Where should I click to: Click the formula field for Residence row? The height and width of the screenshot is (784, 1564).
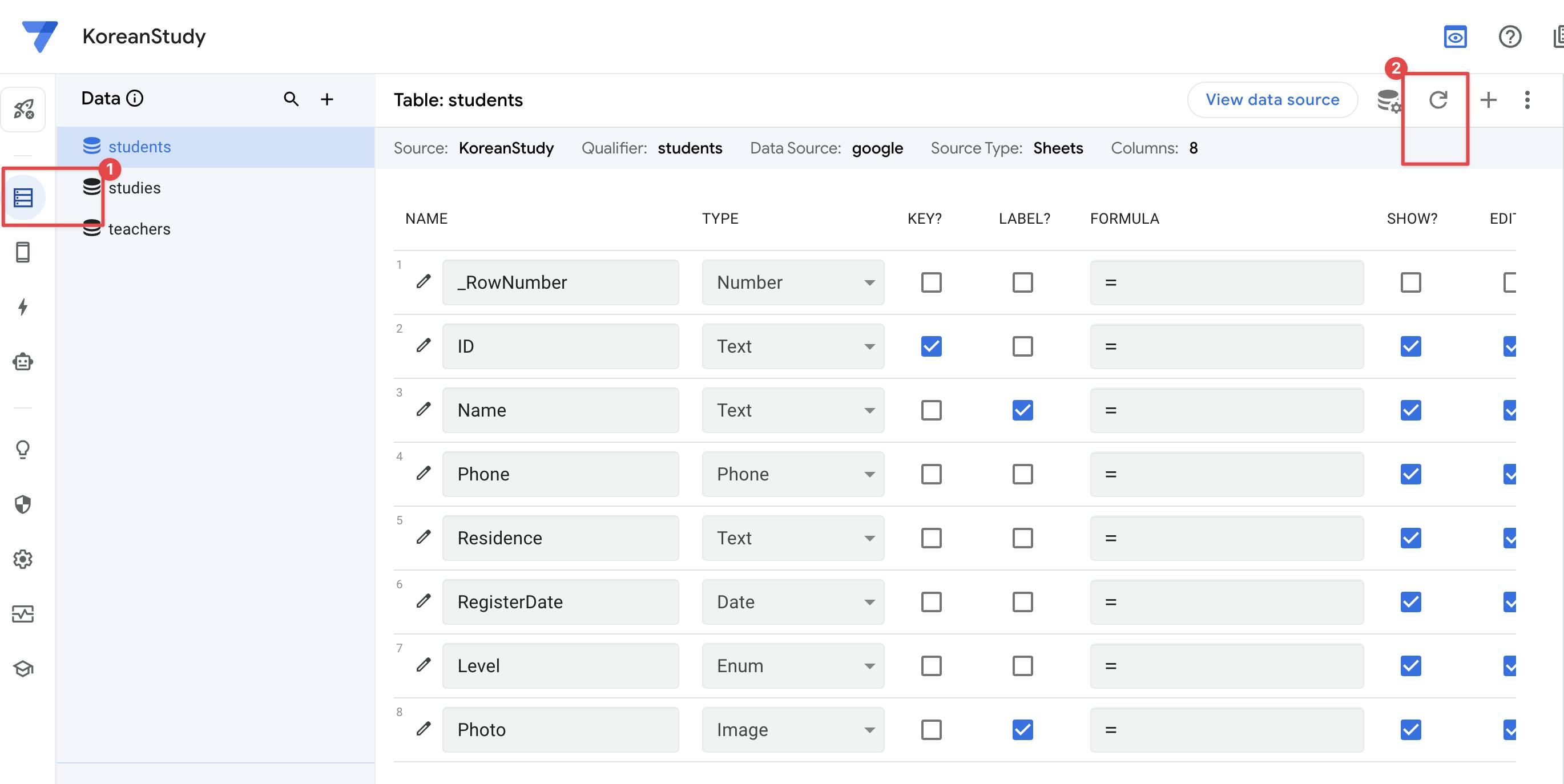(x=1227, y=538)
